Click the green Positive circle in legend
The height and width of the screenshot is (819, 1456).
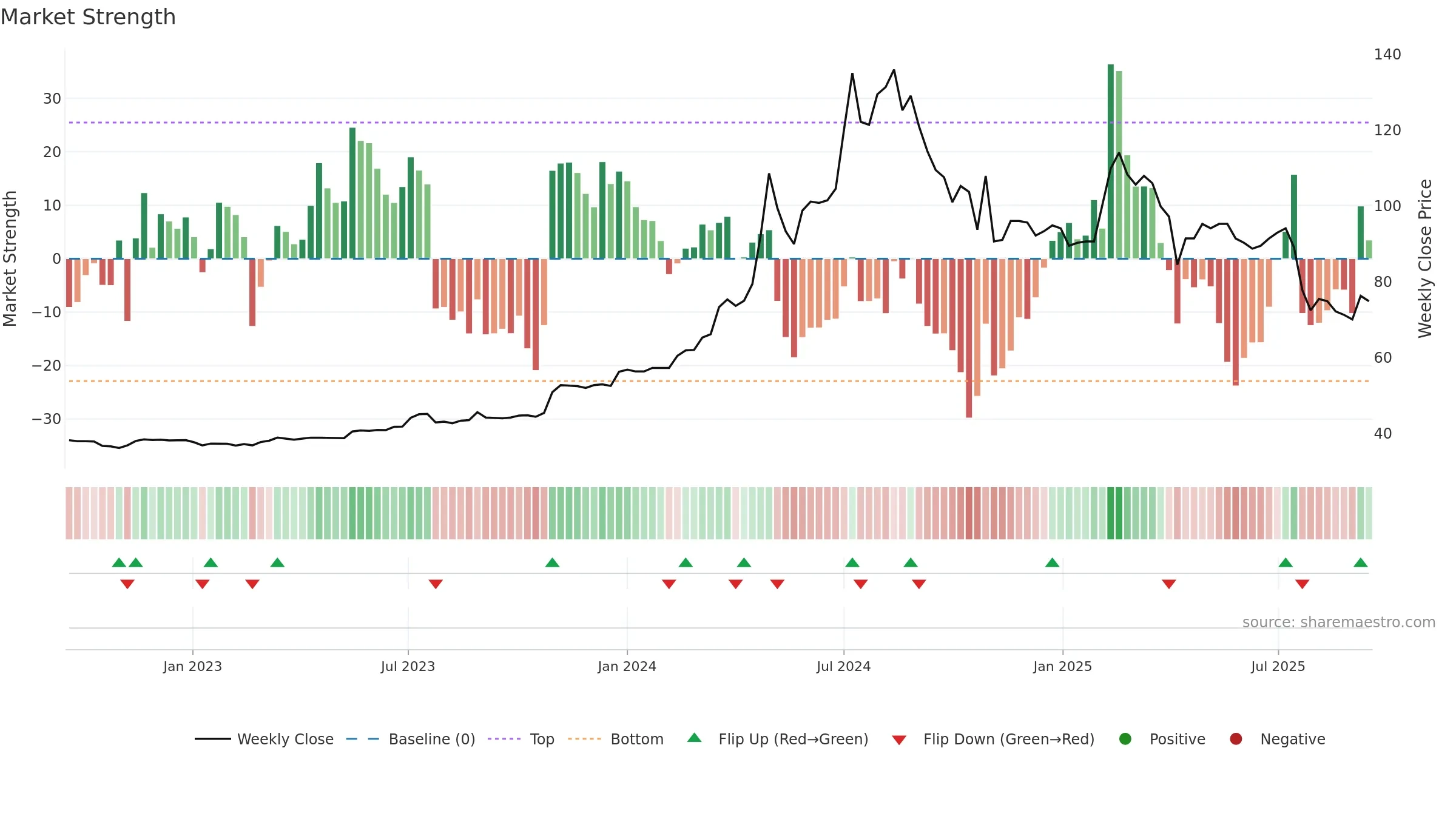coord(1125,739)
